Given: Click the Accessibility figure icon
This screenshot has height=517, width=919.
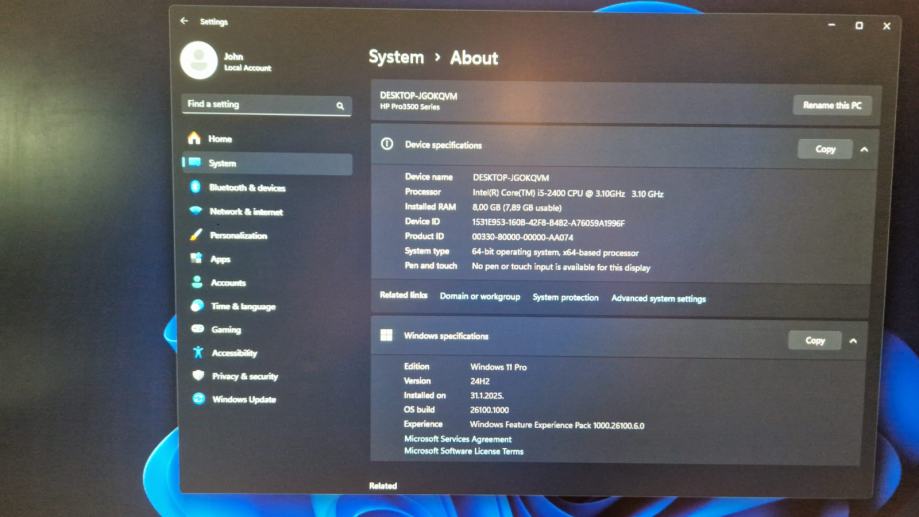Looking at the screenshot, I should click(x=198, y=352).
